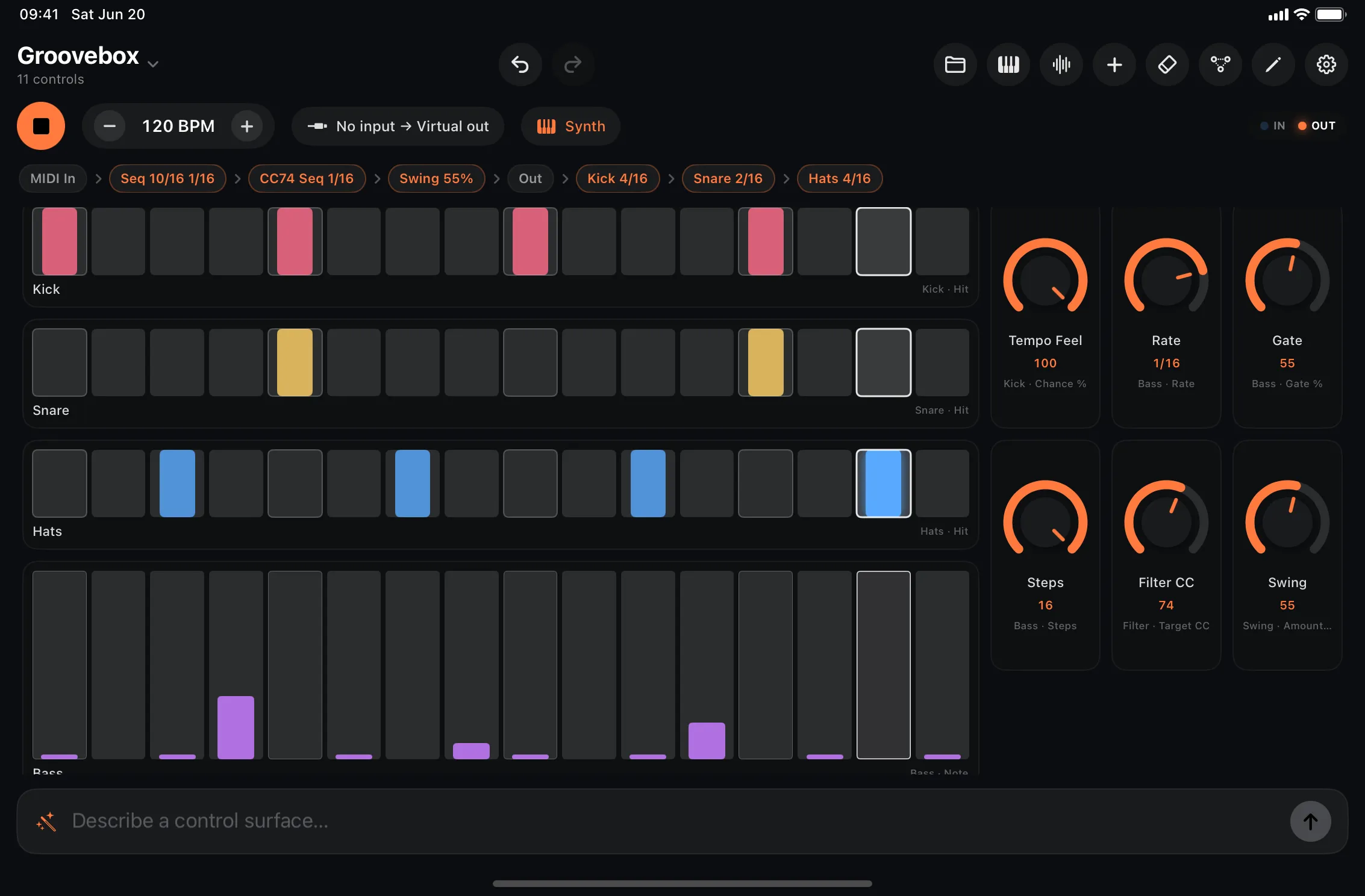Viewport: 1365px width, 896px height.
Task: Select the Snare 2/16 chip
Action: [728, 178]
